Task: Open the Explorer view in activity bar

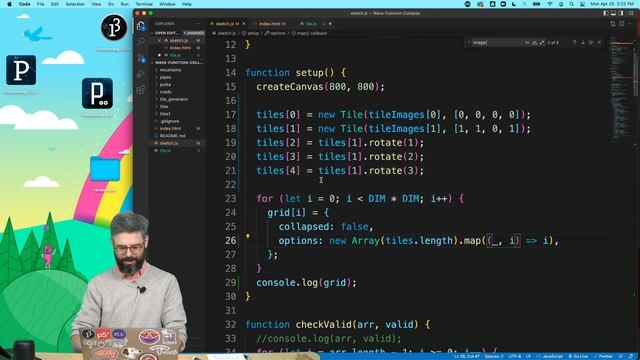Action: pos(141,26)
